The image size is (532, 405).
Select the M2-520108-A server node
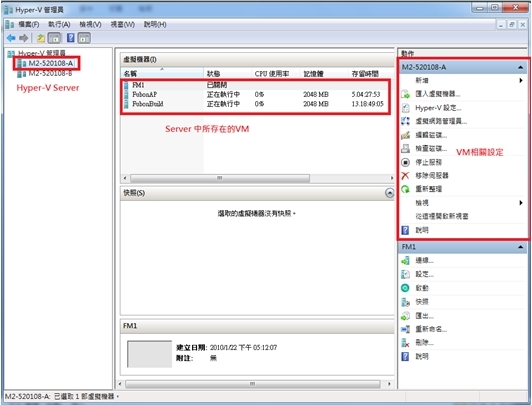coord(51,63)
